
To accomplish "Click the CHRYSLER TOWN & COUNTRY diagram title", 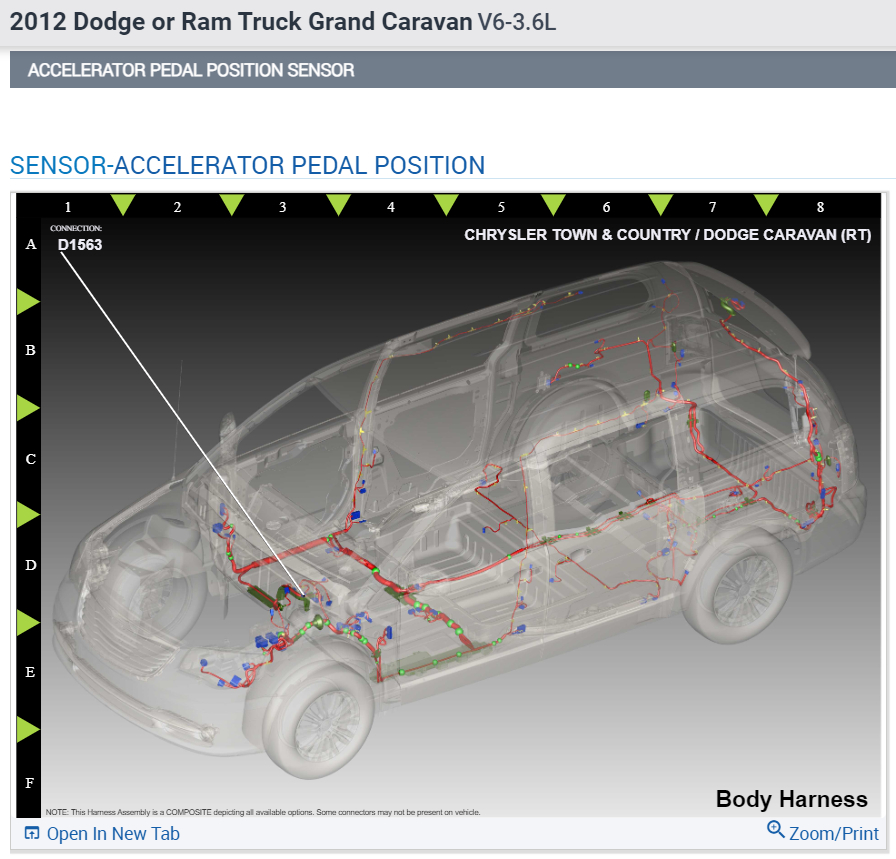I will tap(667, 235).
